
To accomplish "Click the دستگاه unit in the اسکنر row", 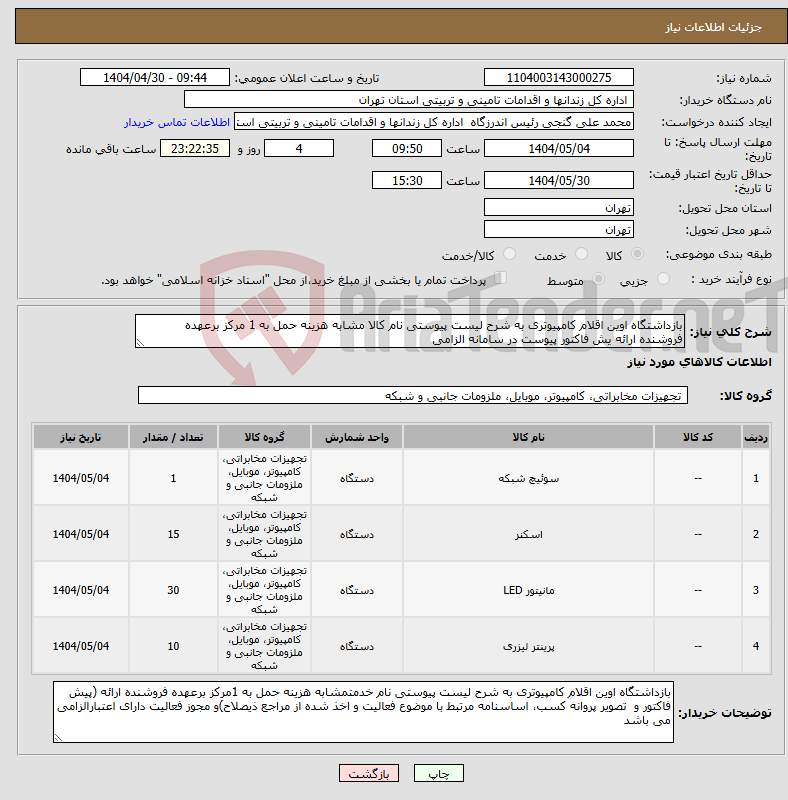I will tap(357, 534).
